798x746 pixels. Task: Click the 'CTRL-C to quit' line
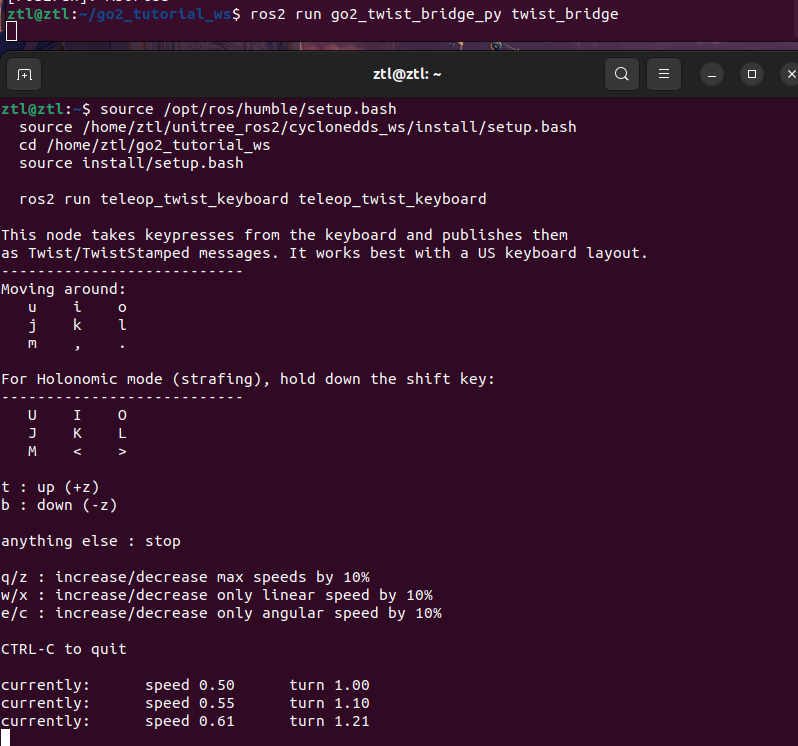point(64,649)
